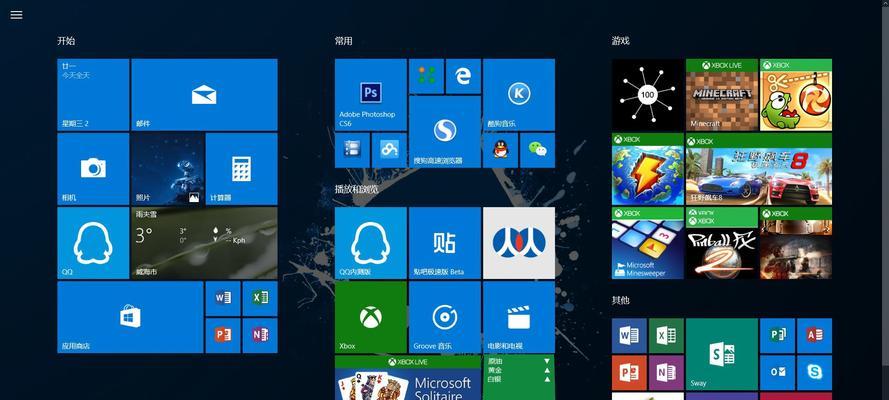The image size is (889, 400).
Task: Launch the Skype tile
Action: pos(815,372)
